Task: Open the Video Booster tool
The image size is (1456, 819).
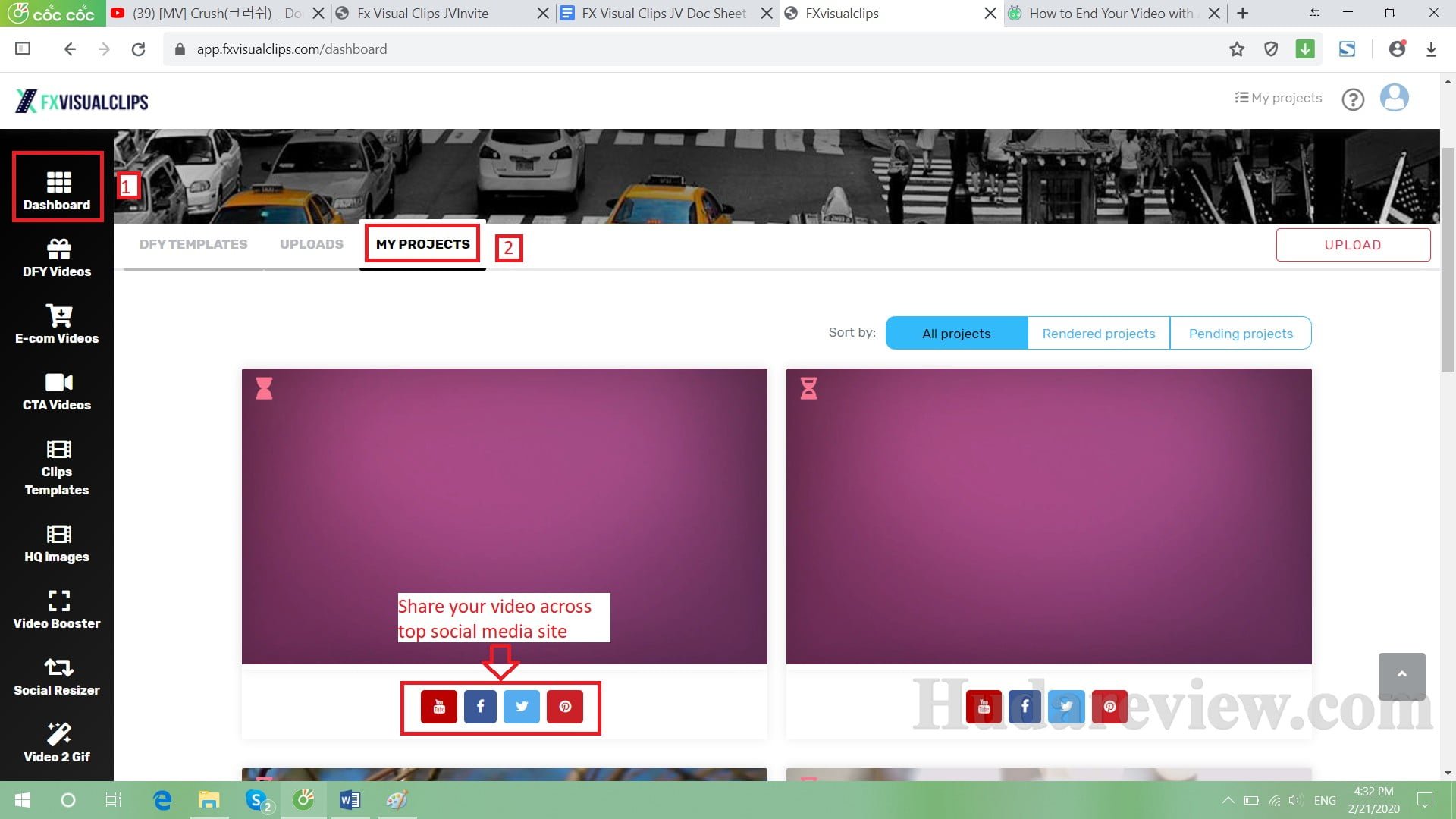Action: 57,608
